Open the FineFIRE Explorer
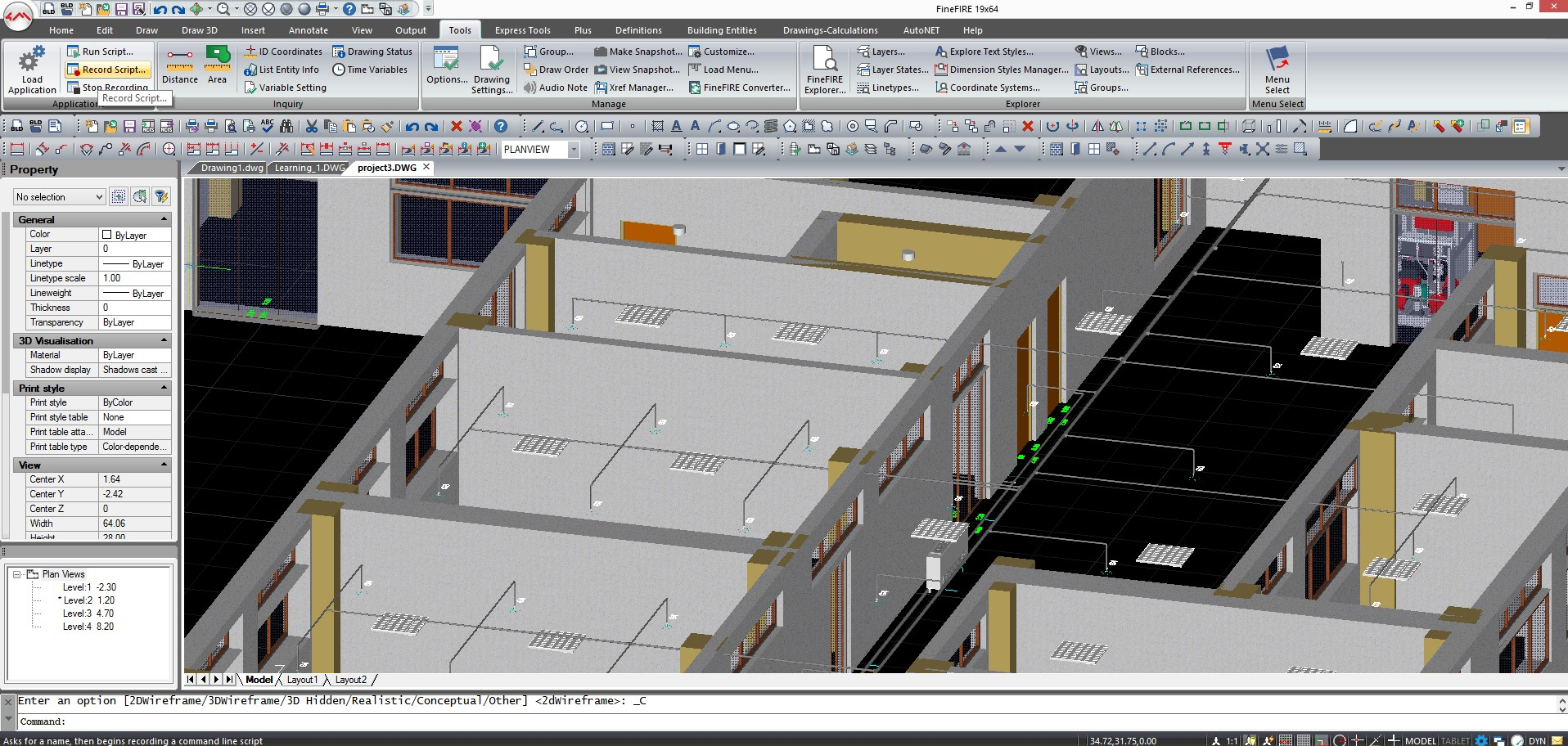 (x=825, y=70)
